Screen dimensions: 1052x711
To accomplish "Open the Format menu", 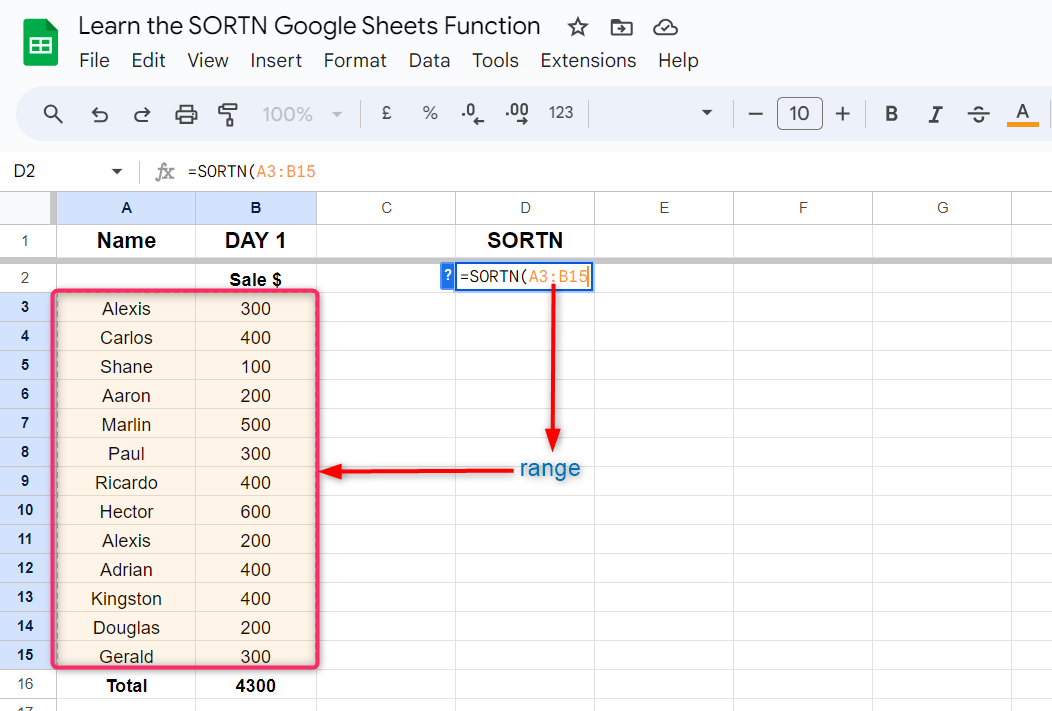I will 355,60.
